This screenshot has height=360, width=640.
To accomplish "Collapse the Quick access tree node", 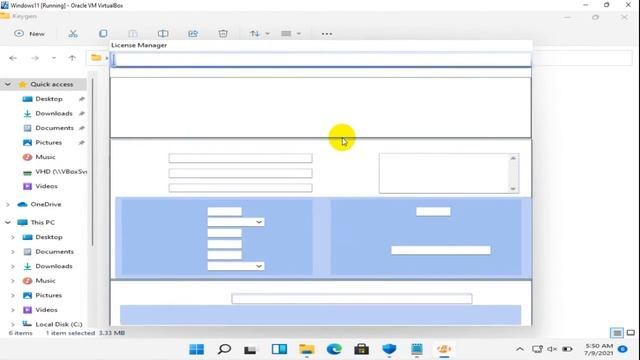I will point(8,84).
